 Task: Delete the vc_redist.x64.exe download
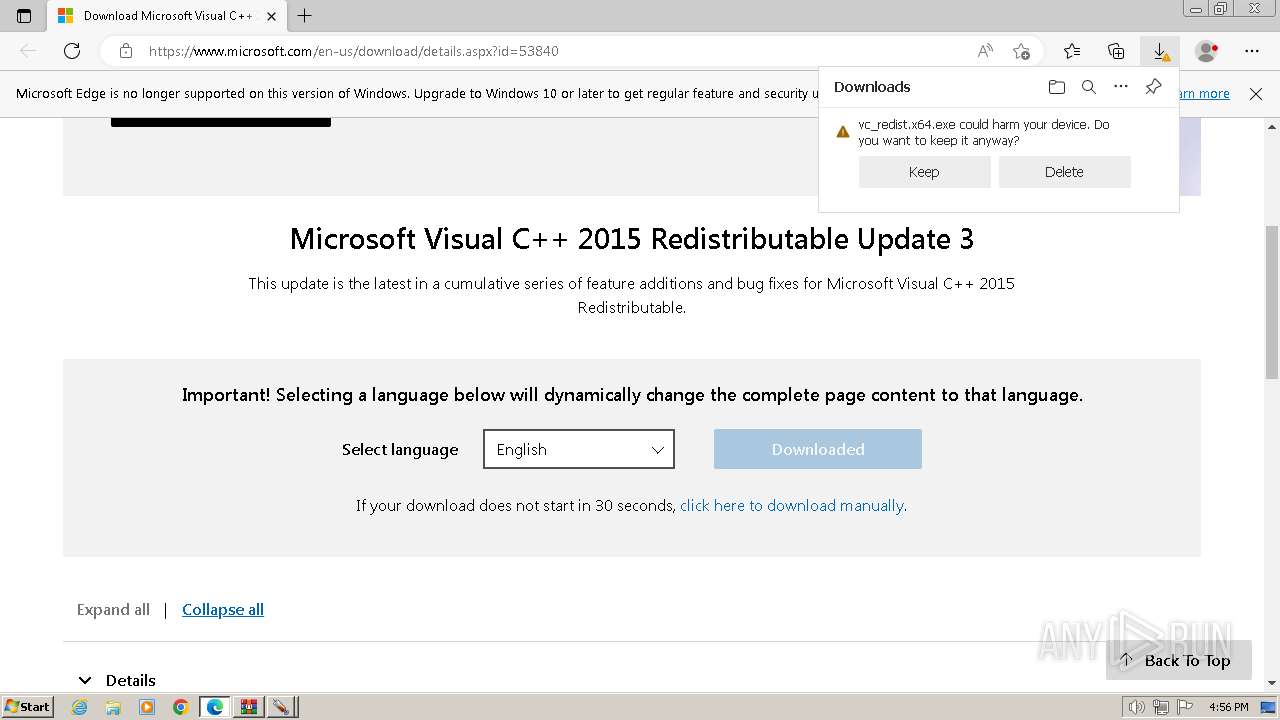[x=1064, y=172]
